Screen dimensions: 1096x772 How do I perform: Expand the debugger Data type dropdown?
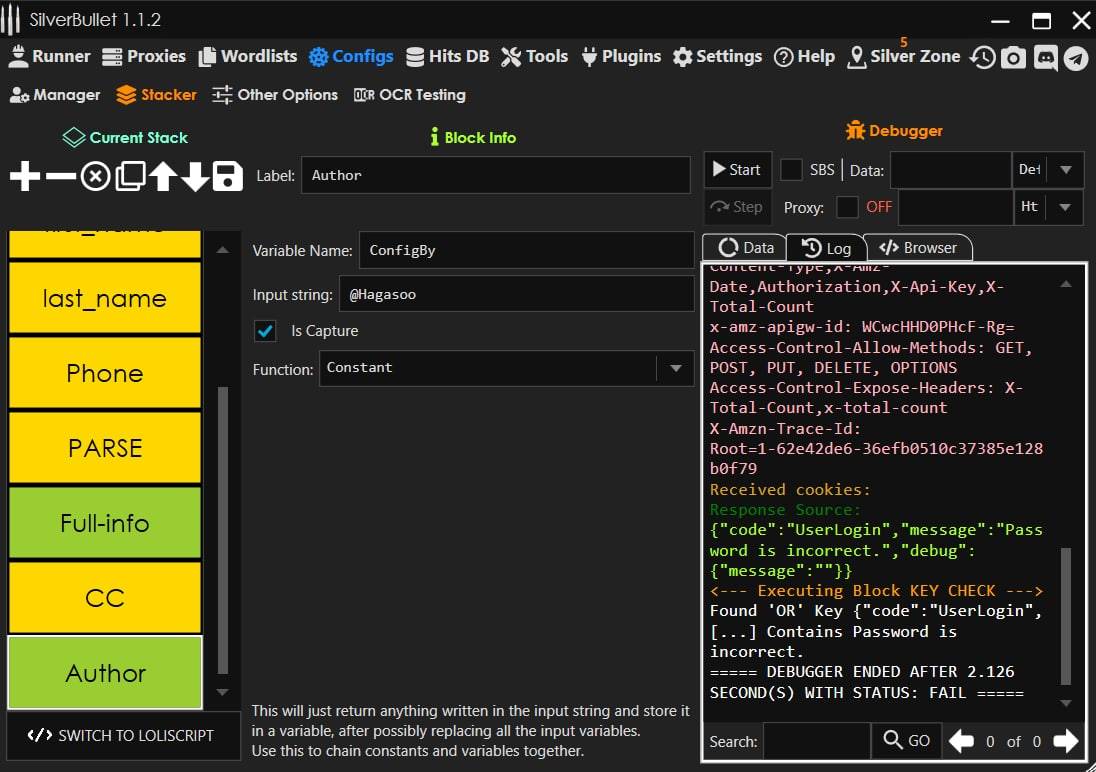point(1066,170)
